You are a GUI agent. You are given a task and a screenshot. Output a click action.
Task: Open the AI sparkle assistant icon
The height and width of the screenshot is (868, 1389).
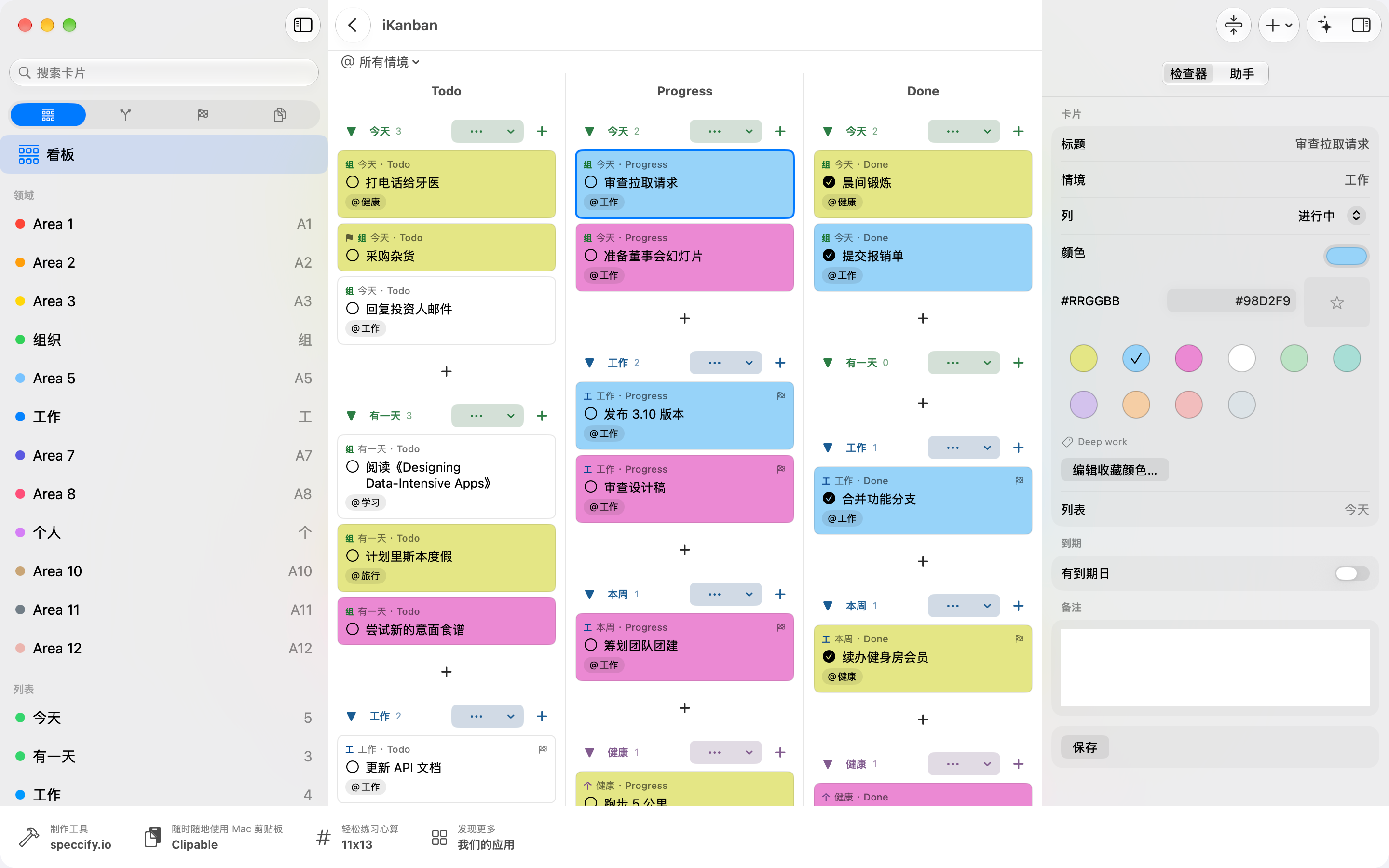1325,25
